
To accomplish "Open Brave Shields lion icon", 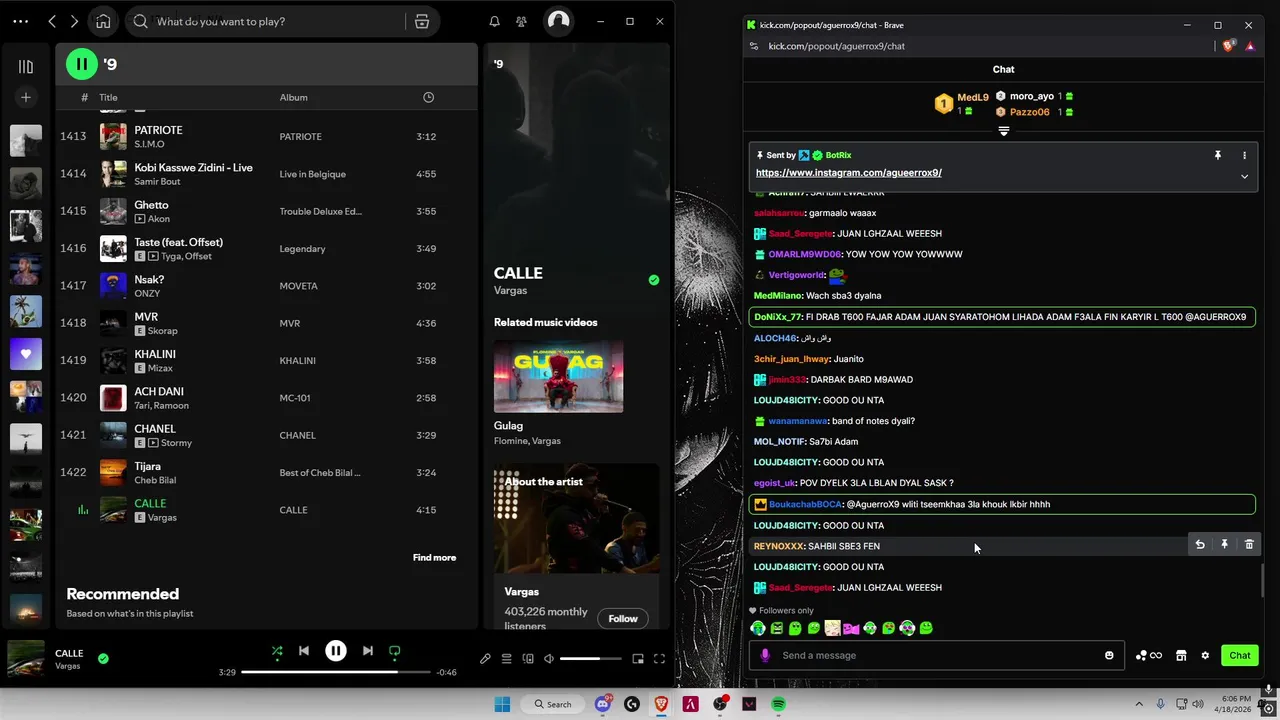I will (1230, 46).
